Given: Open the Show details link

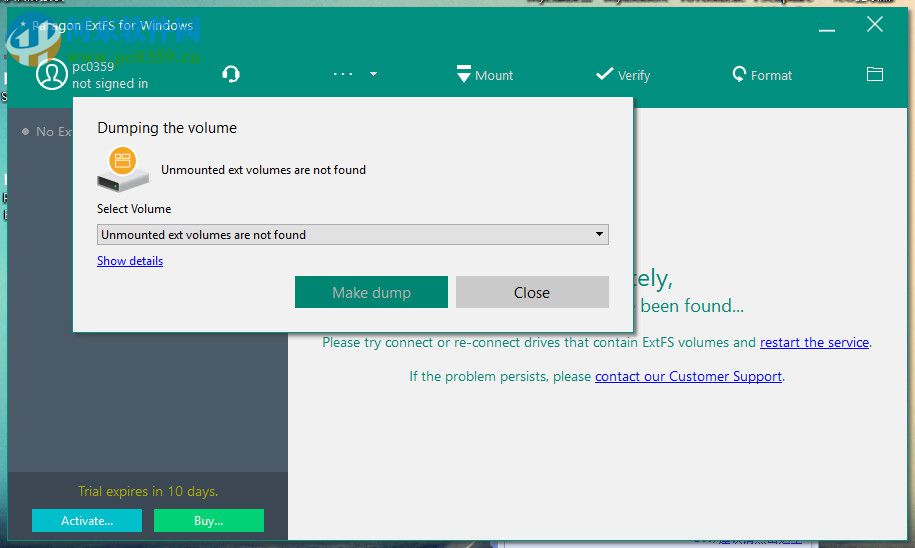Looking at the screenshot, I should [130, 261].
